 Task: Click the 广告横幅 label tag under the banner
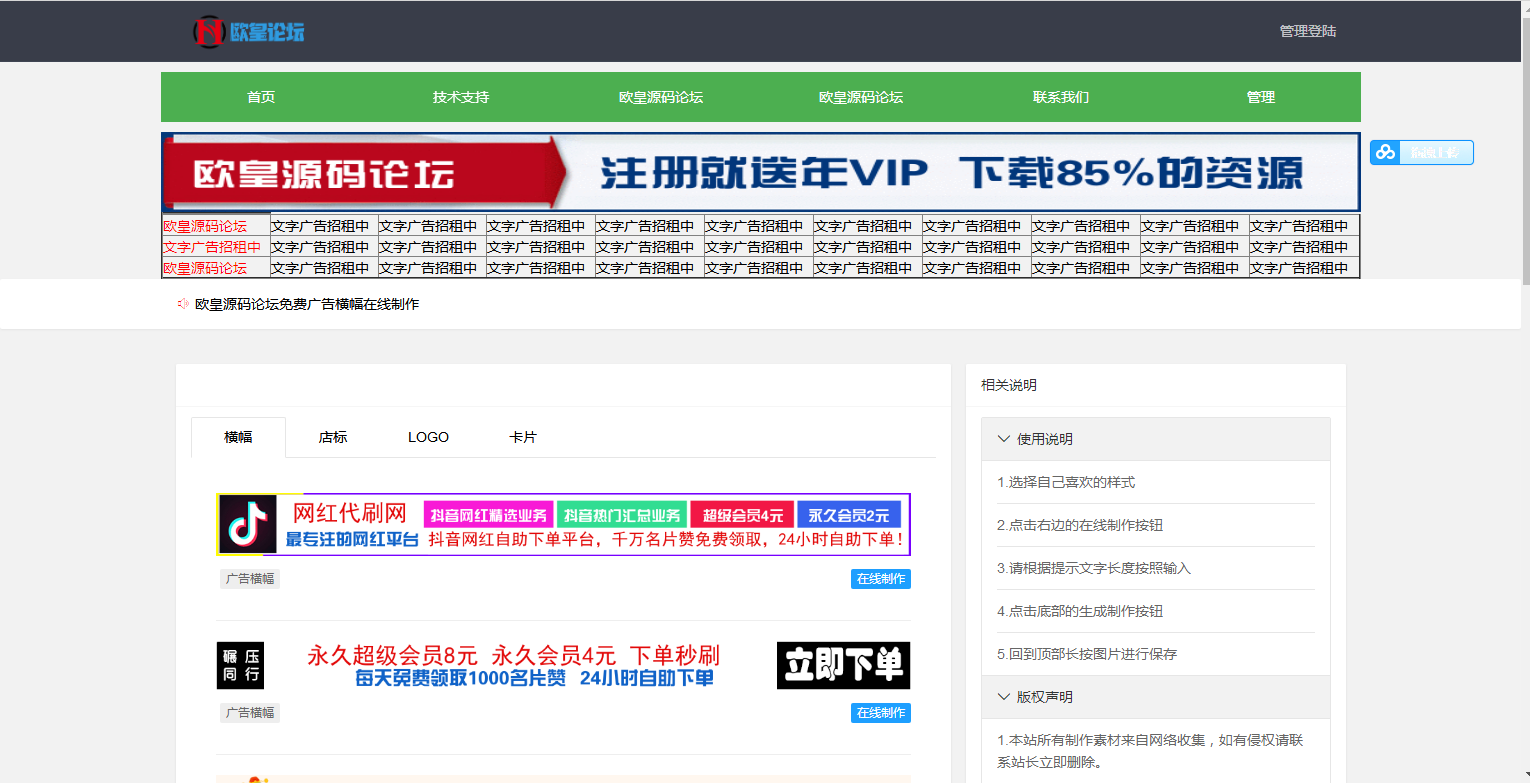[x=249, y=578]
